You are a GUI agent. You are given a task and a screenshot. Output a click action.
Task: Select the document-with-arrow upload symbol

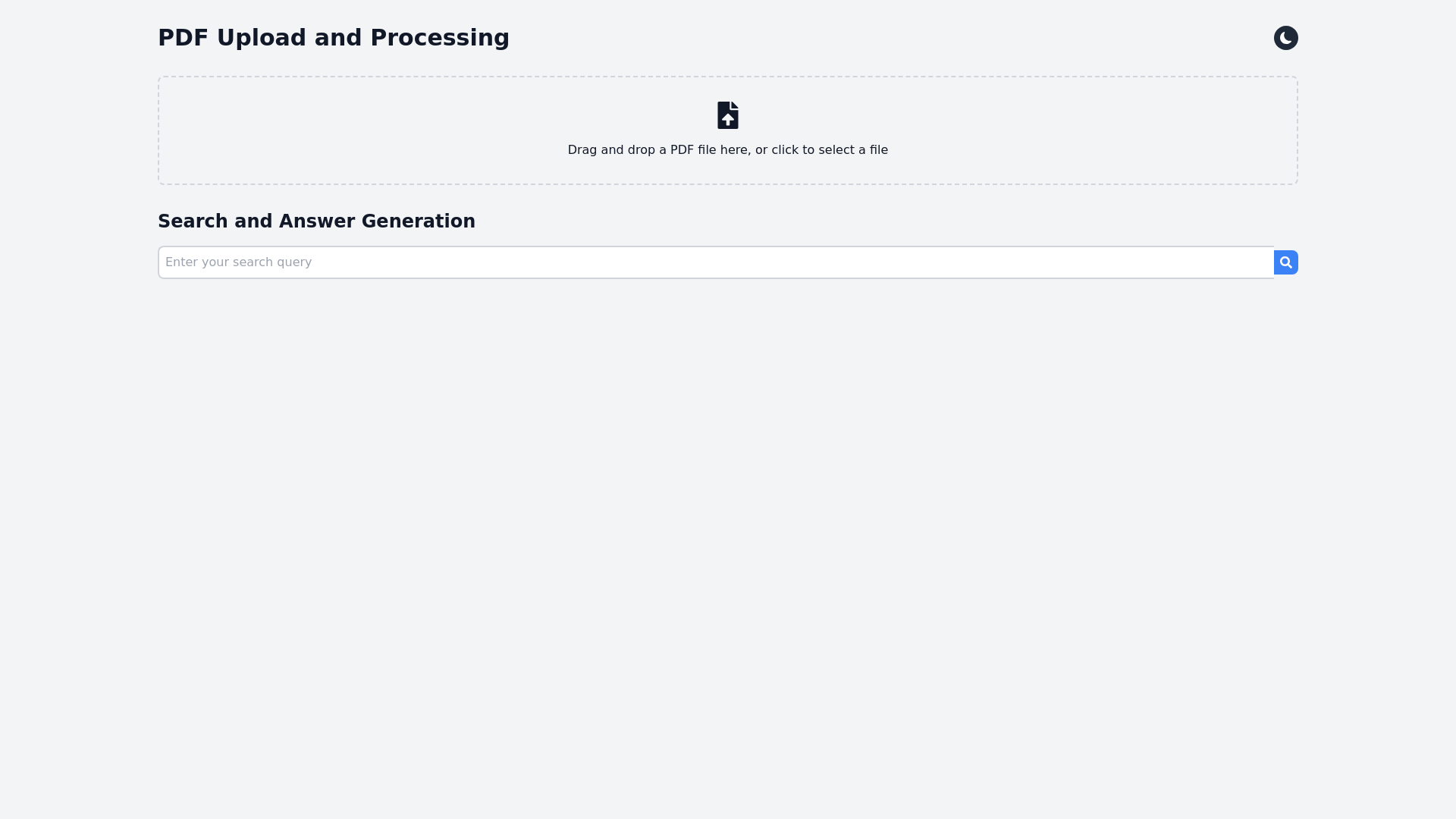tap(727, 115)
